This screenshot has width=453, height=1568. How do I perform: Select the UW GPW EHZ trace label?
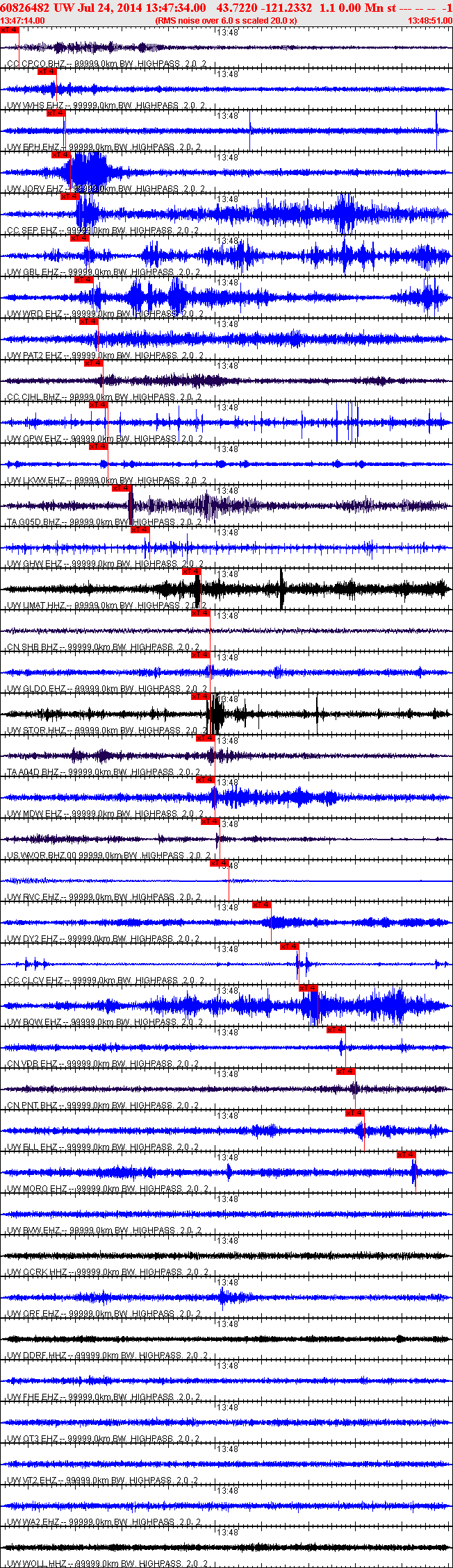(105, 439)
